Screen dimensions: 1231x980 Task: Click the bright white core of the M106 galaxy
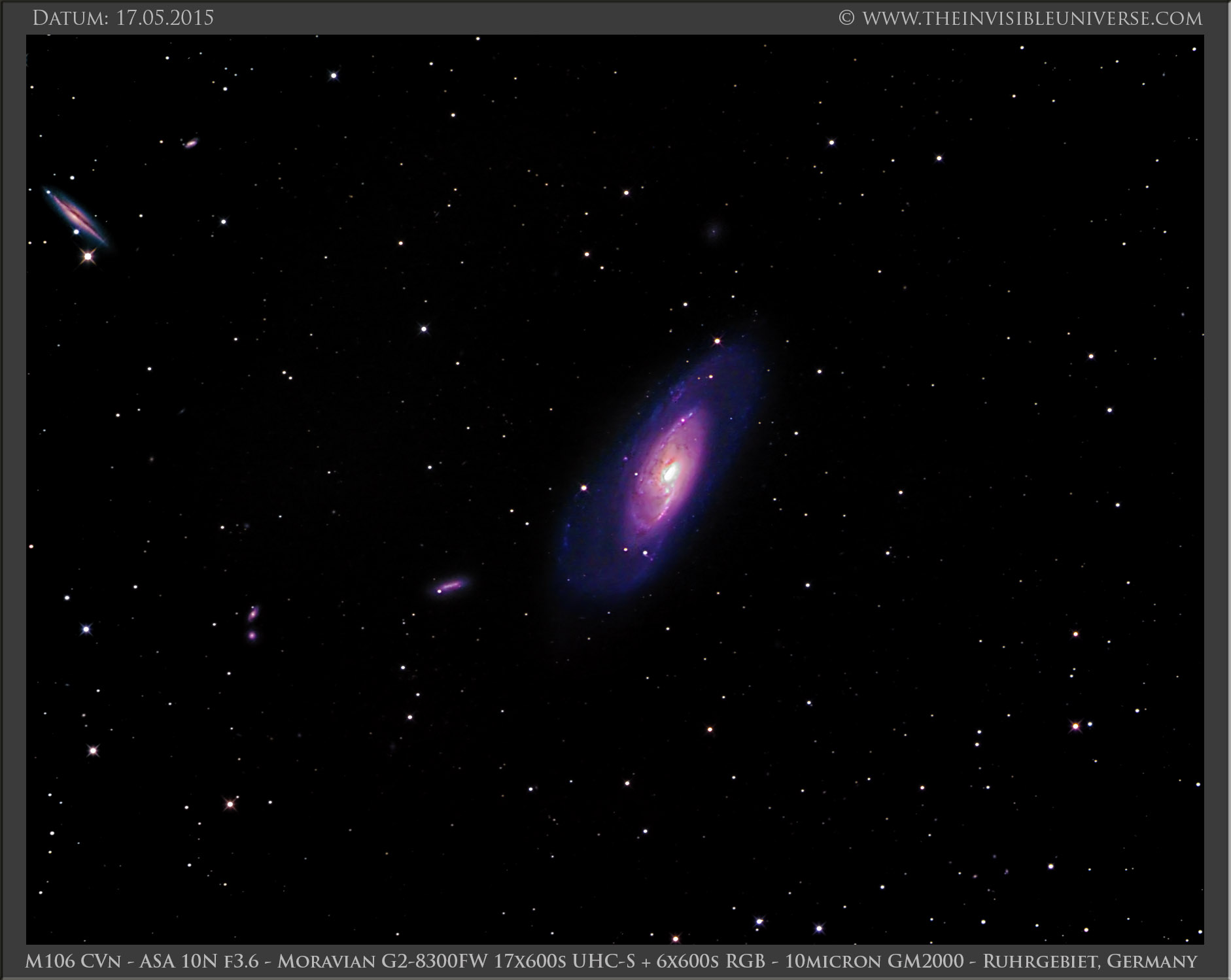(x=669, y=472)
